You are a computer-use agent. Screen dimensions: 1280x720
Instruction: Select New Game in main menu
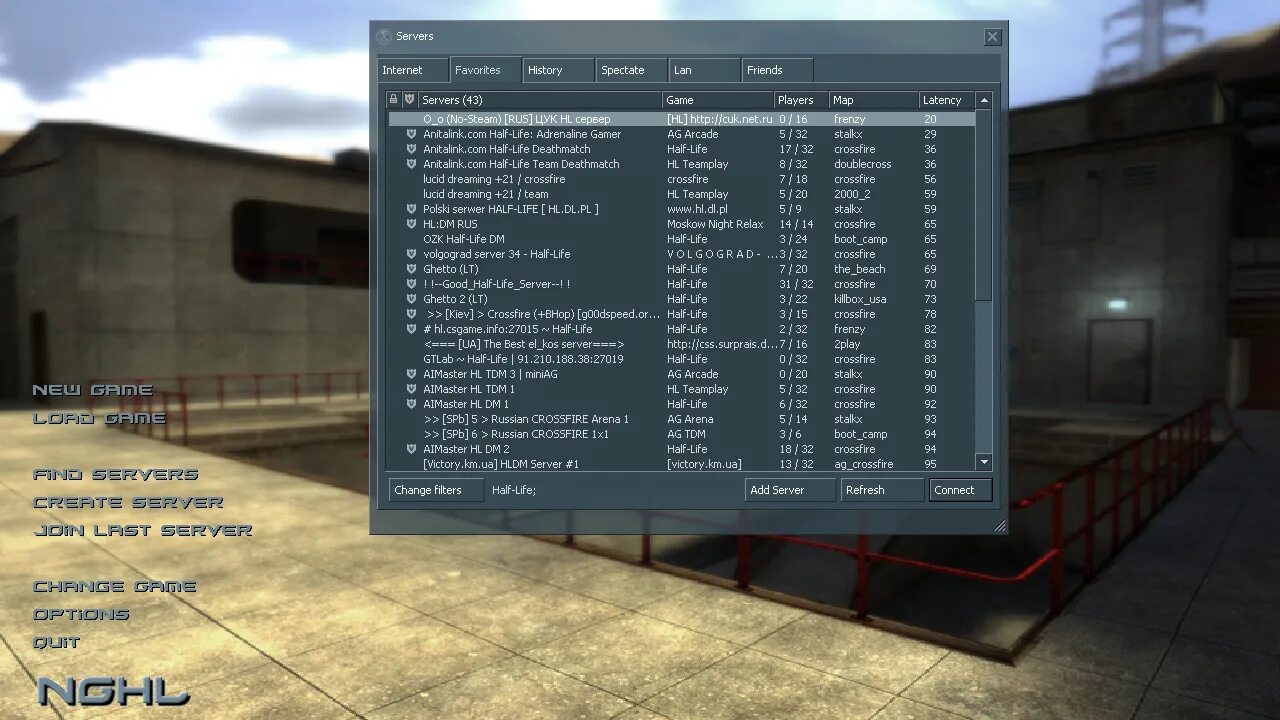(x=93, y=390)
